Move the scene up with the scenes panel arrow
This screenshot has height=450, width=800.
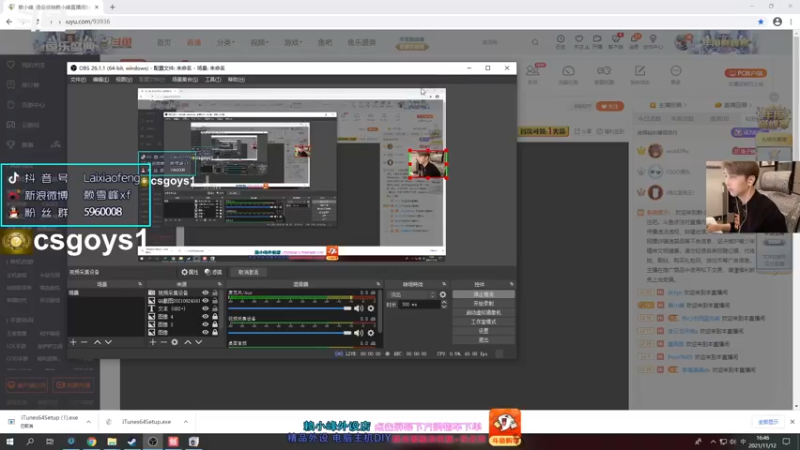[97, 342]
